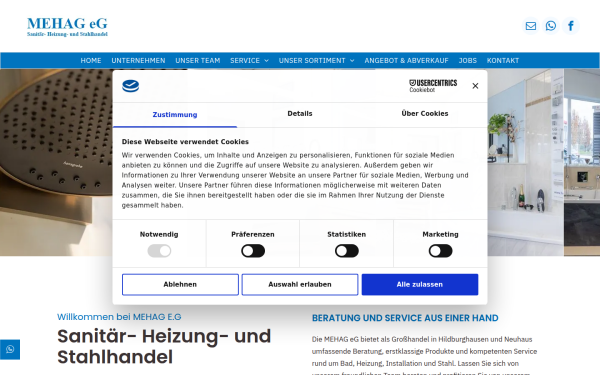Expand the Service menu chevron
This screenshot has height=375, width=600.
point(266,61)
